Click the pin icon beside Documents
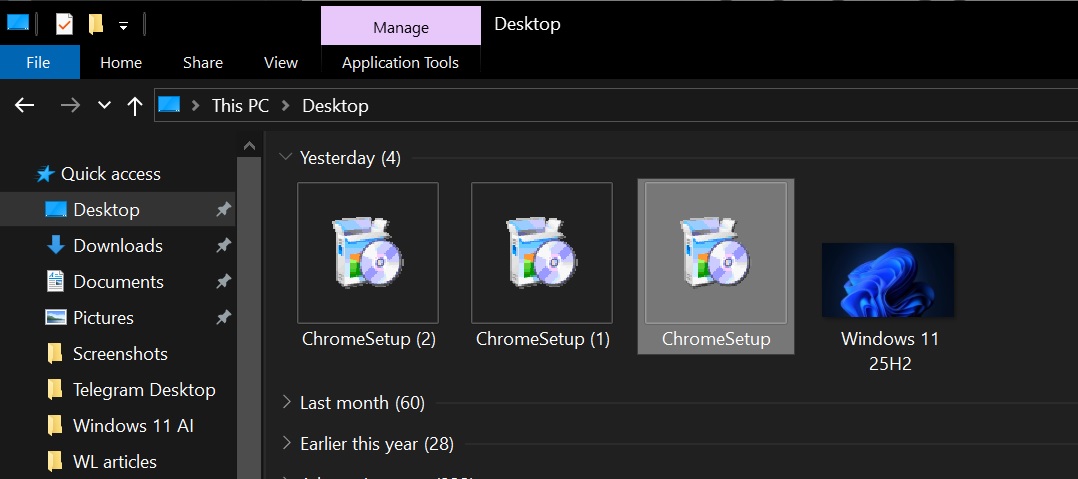The width and height of the screenshot is (1078, 479). coord(223,282)
